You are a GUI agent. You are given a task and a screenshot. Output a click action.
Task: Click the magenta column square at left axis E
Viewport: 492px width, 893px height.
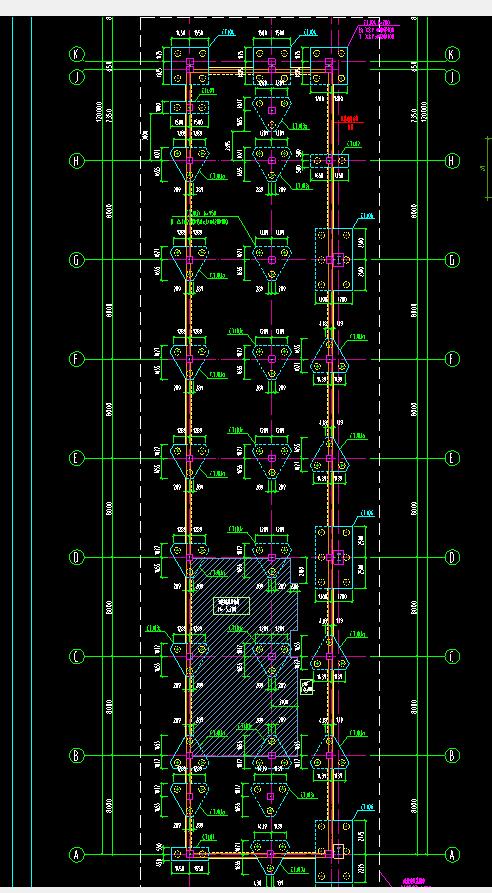[190, 458]
